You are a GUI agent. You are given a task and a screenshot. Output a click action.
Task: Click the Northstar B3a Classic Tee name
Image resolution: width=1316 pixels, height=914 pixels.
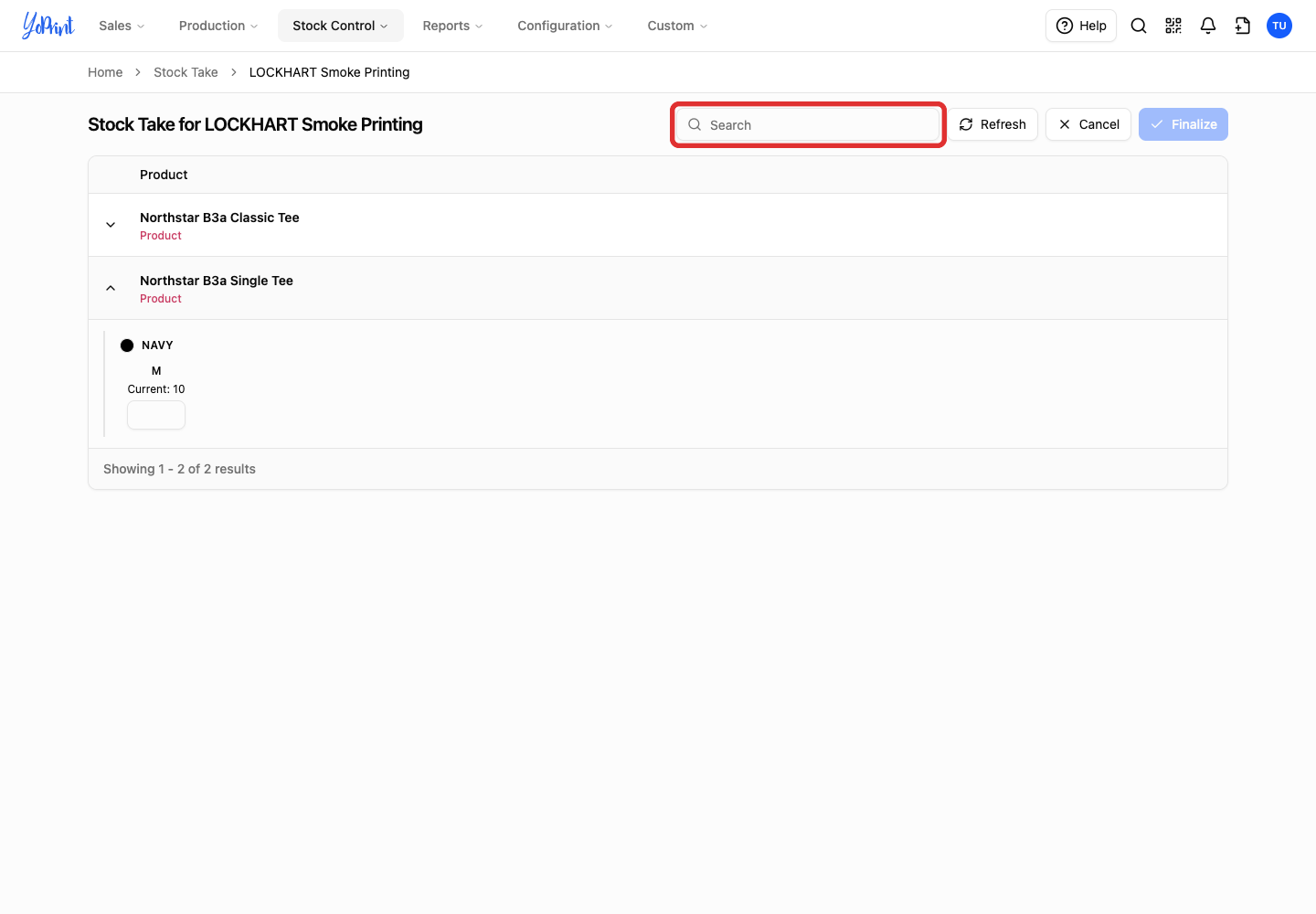click(219, 218)
